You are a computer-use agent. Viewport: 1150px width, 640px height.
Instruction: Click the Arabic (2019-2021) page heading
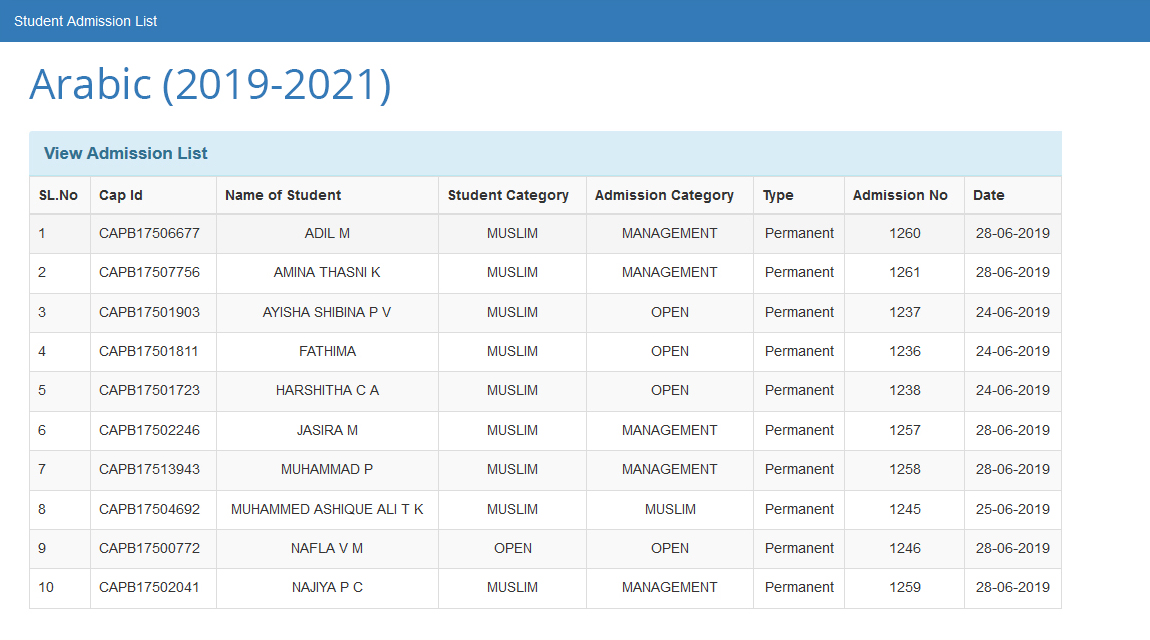click(x=210, y=85)
